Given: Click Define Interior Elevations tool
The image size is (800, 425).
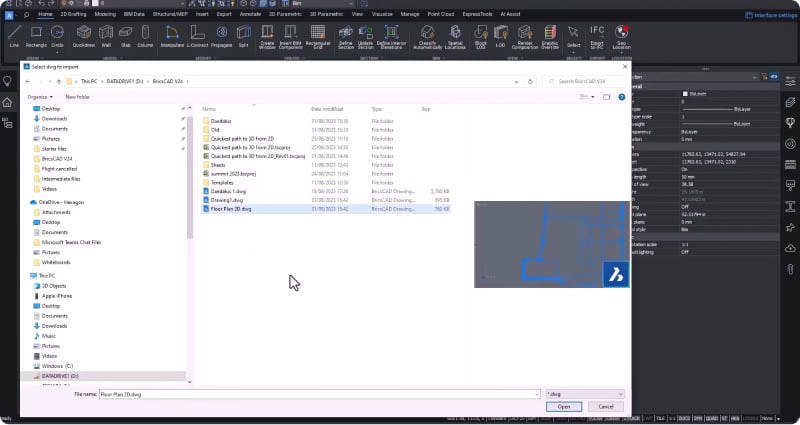Looking at the screenshot, I should click(391, 37).
